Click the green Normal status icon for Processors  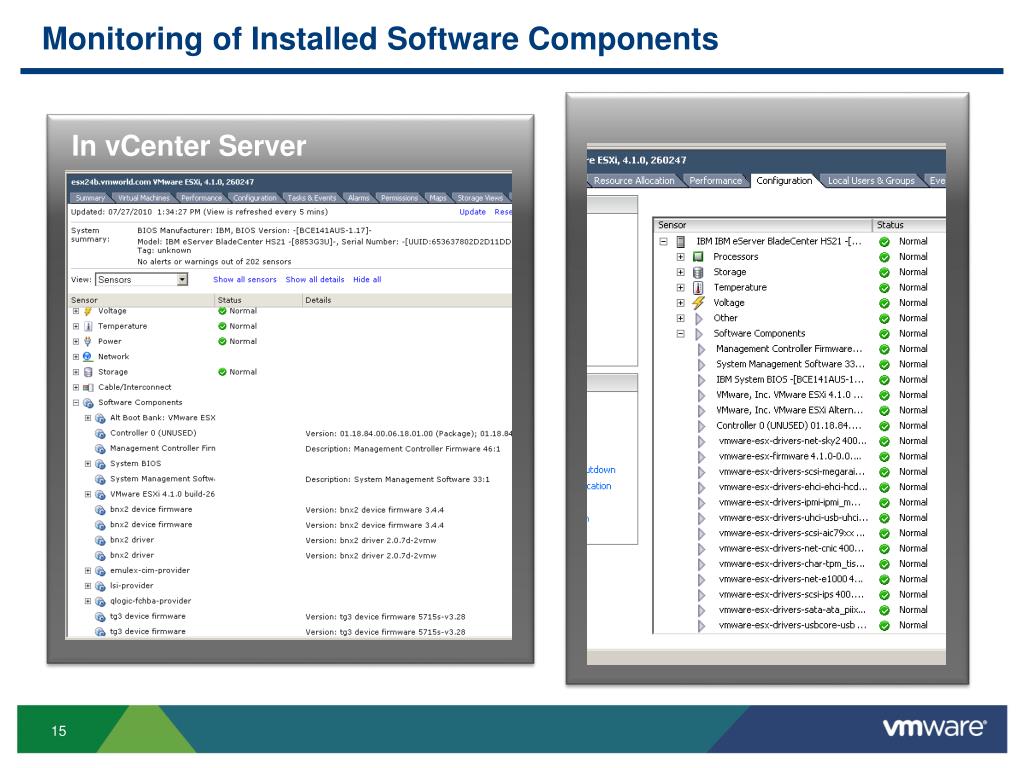point(884,257)
